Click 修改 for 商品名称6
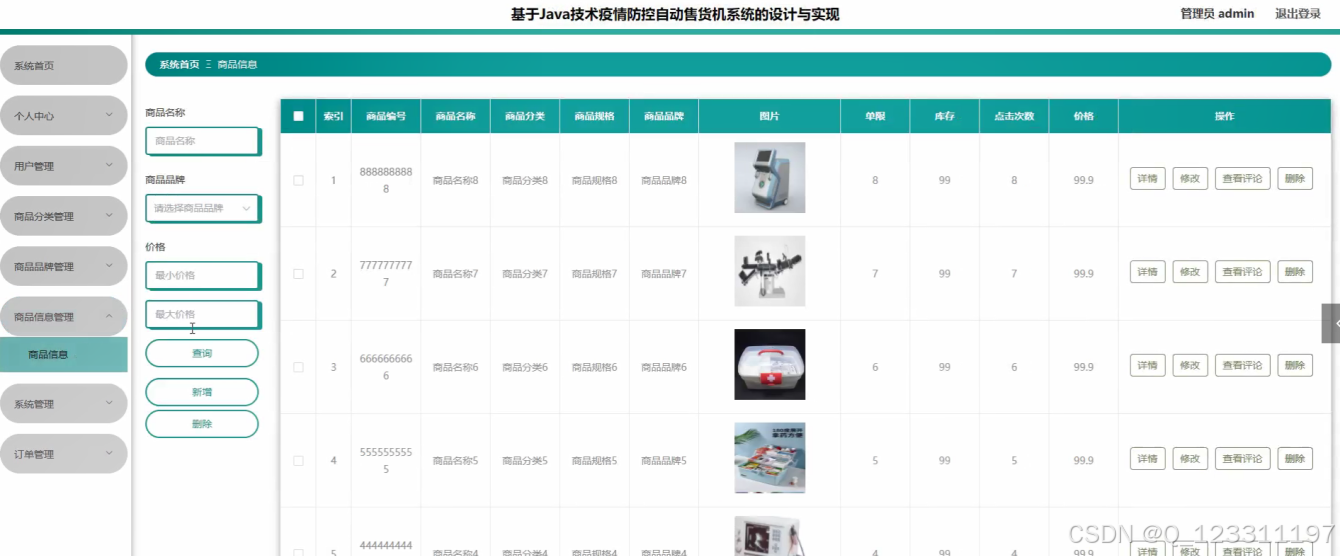 [x=1190, y=366]
